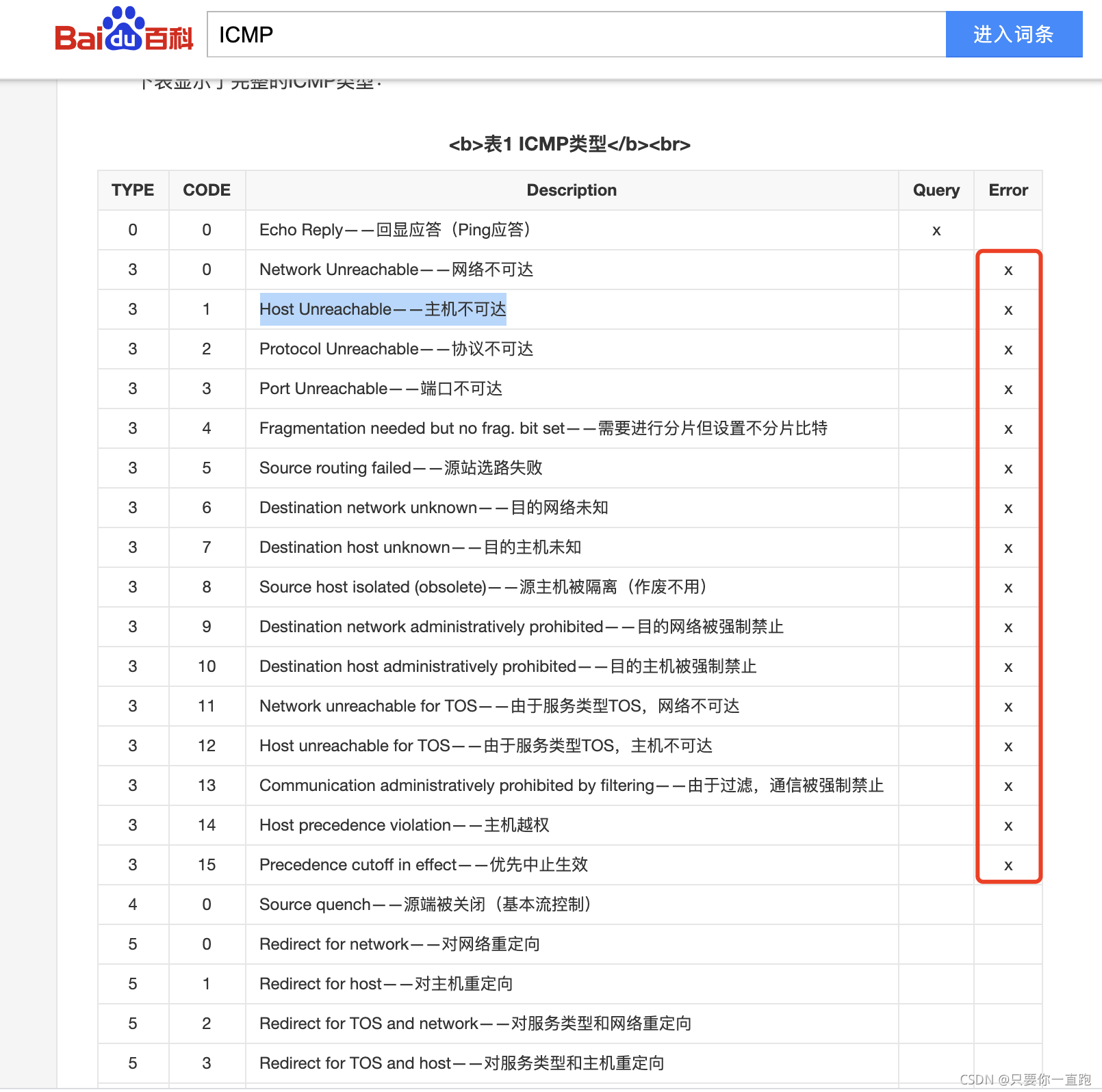
Task: Click code value 6 in the table
Action: [x=207, y=508]
